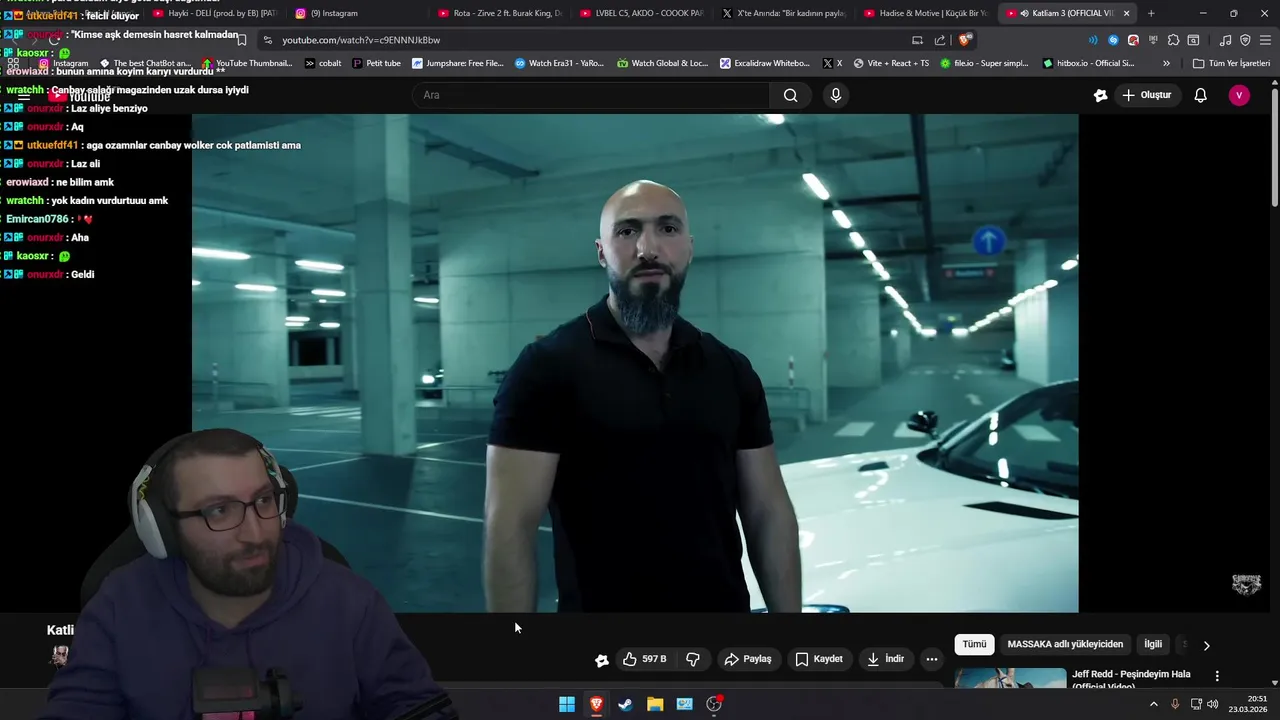Switch to 'Hadise & Motive' tab
The width and height of the screenshot is (1280, 720).
click(x=925, y=13)
